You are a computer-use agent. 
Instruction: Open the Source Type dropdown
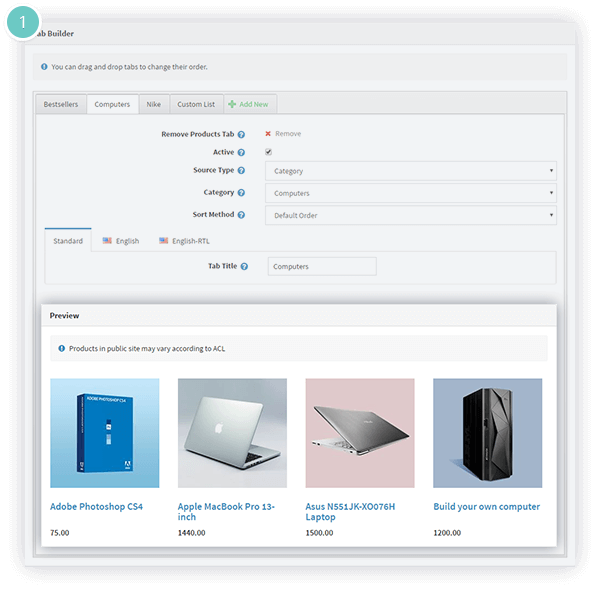[x=411, y=171]
